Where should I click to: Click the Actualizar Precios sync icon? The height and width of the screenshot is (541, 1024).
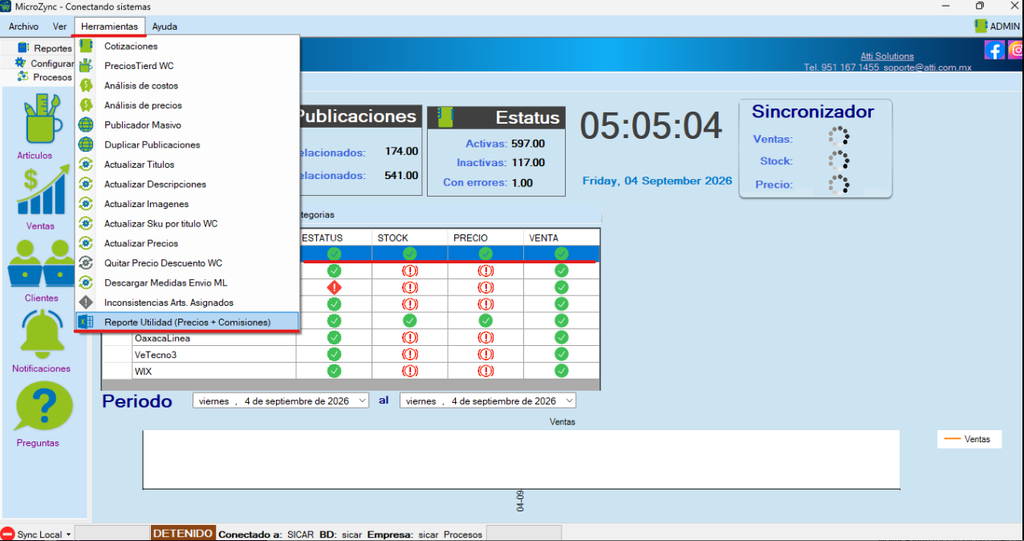pos(86,243)
